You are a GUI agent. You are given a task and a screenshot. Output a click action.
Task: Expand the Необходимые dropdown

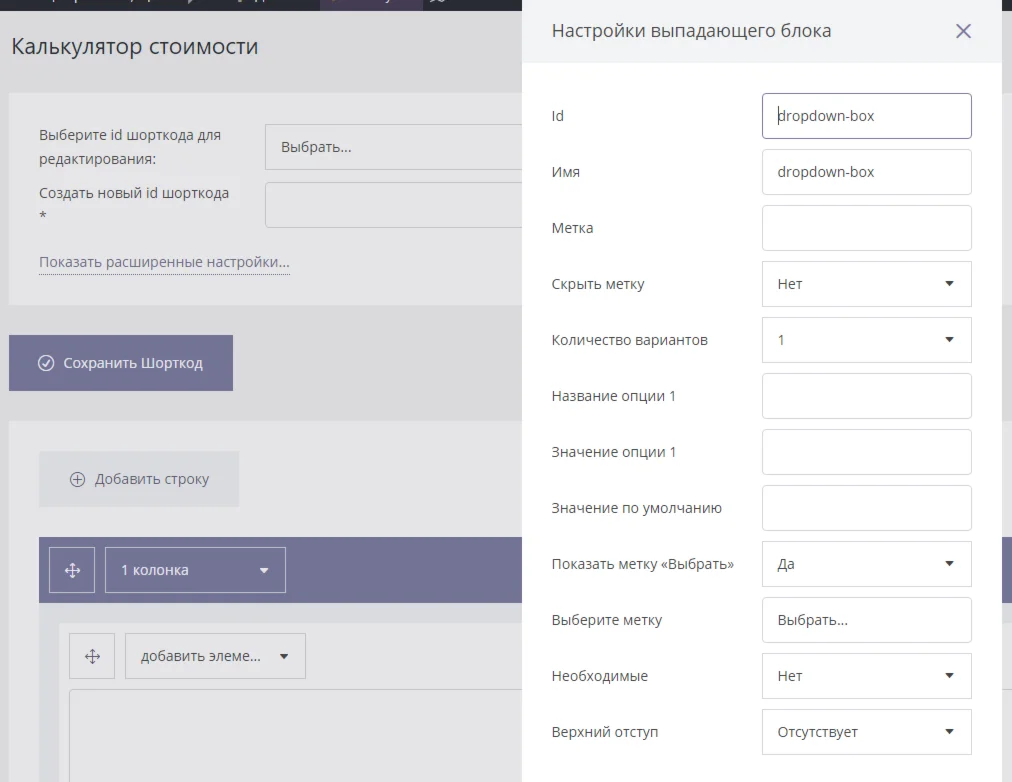tap(866, 676)
